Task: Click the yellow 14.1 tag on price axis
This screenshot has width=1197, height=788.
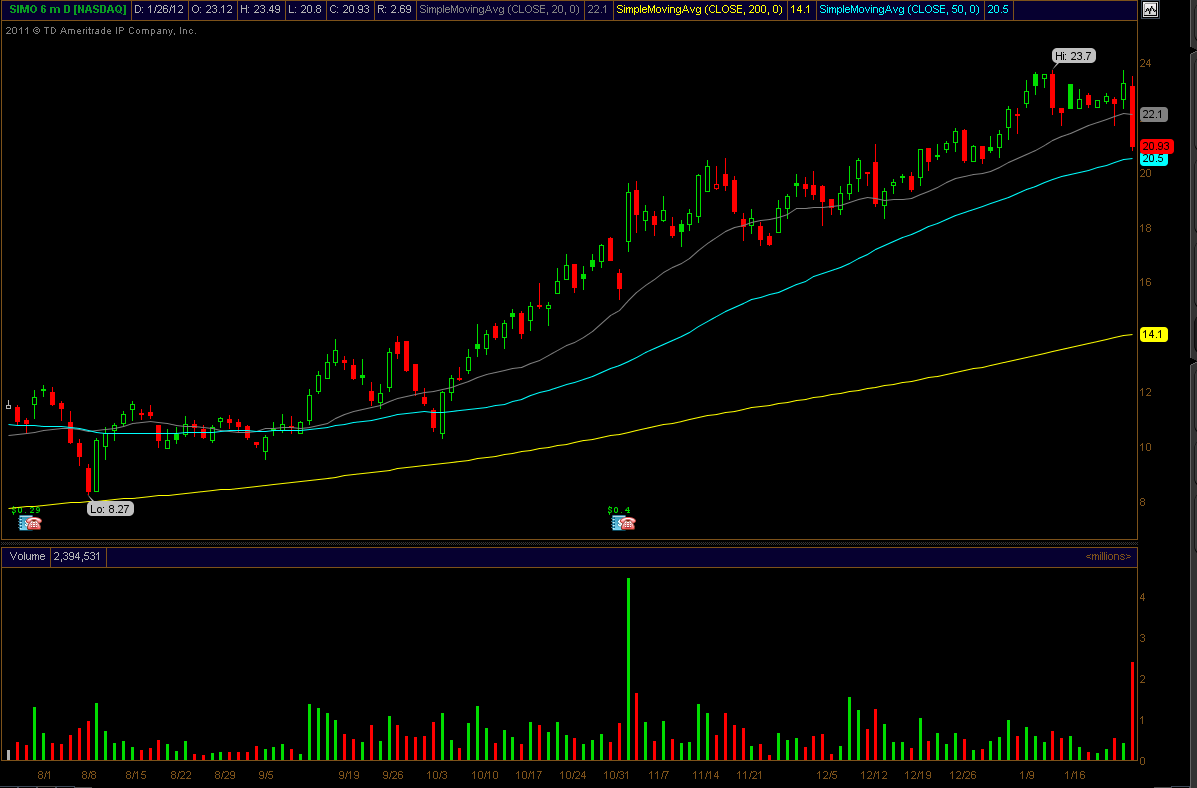Action: [1153, 334]
